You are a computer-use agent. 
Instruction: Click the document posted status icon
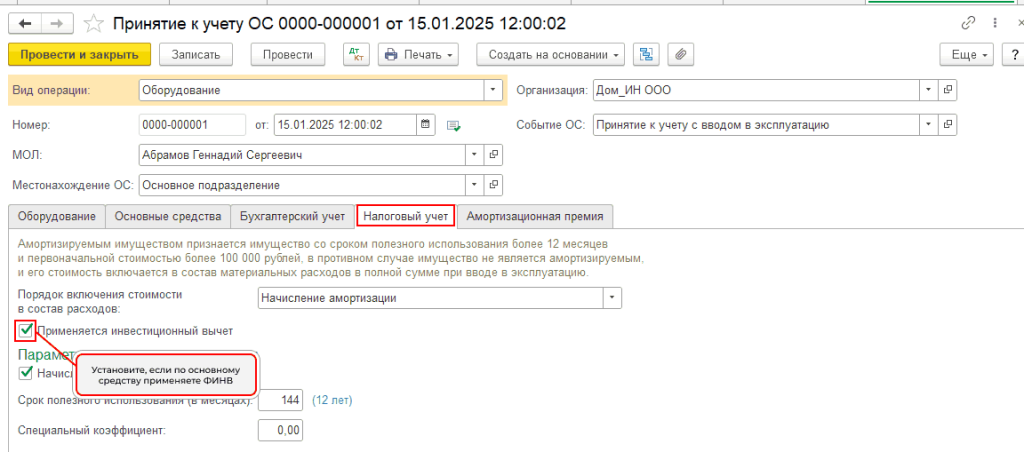(454, 125)
